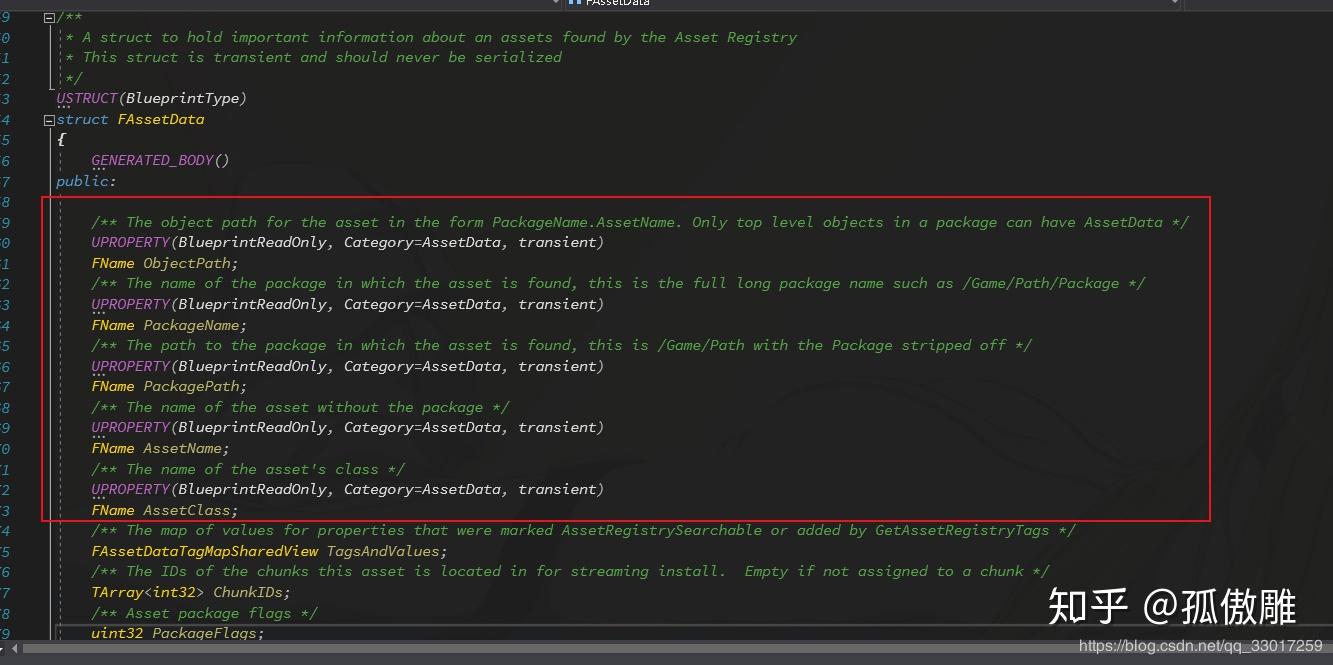The height and width of the screenshot is (665, 1333).
Task: Open the blog.csdn.net watermark link
Action: [x=1200, y=647]
